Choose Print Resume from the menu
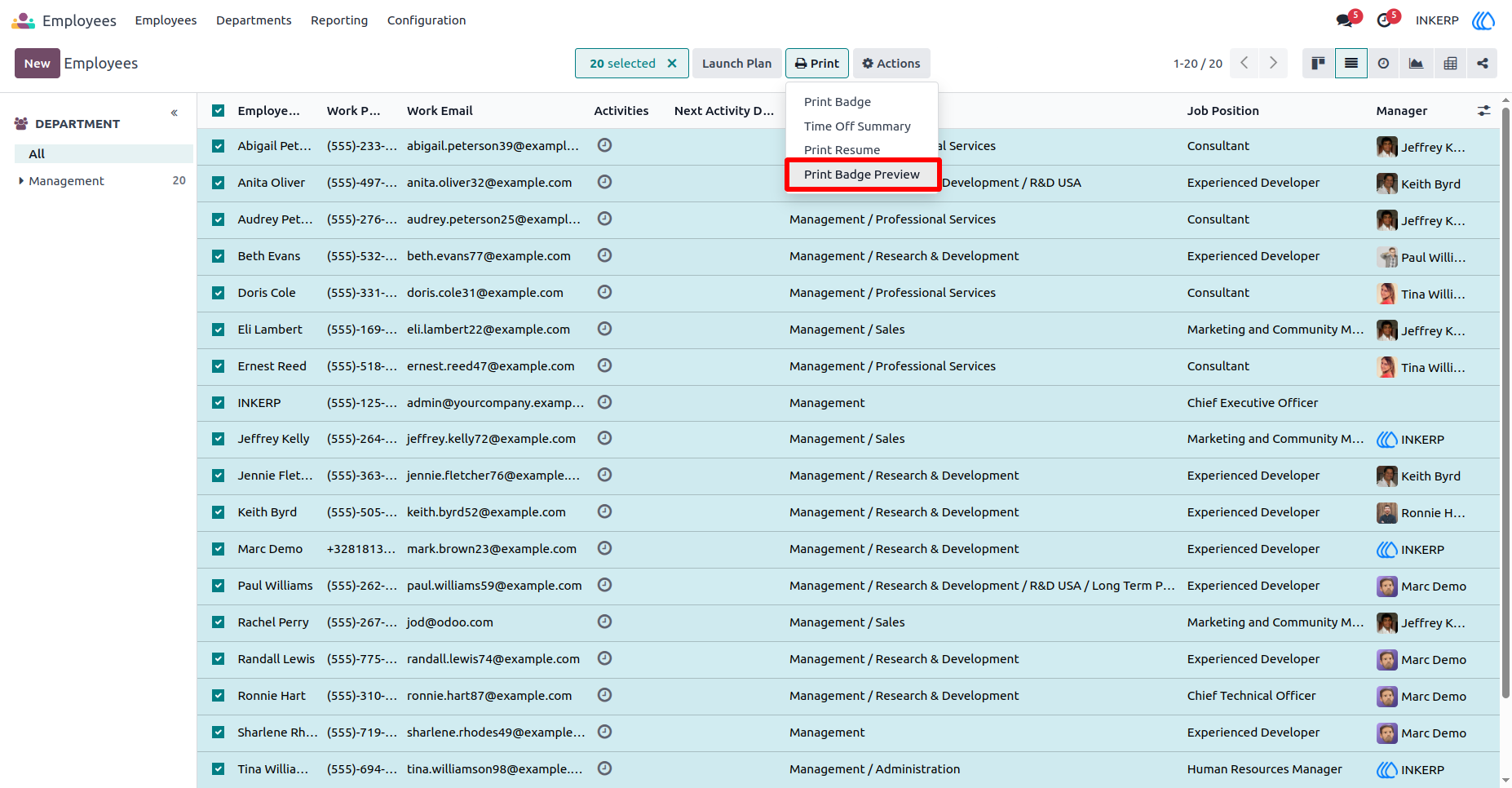This screenshot has height=788, width=1512. coord(842,150)
